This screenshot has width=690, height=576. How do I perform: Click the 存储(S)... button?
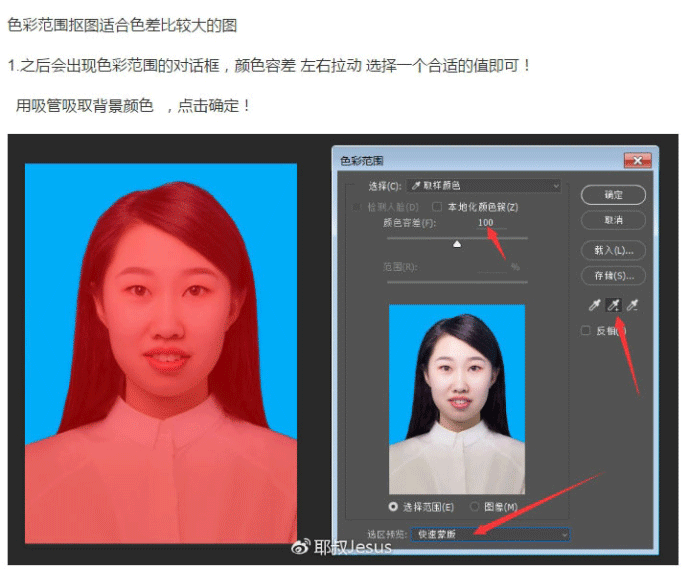pos(613,276)
